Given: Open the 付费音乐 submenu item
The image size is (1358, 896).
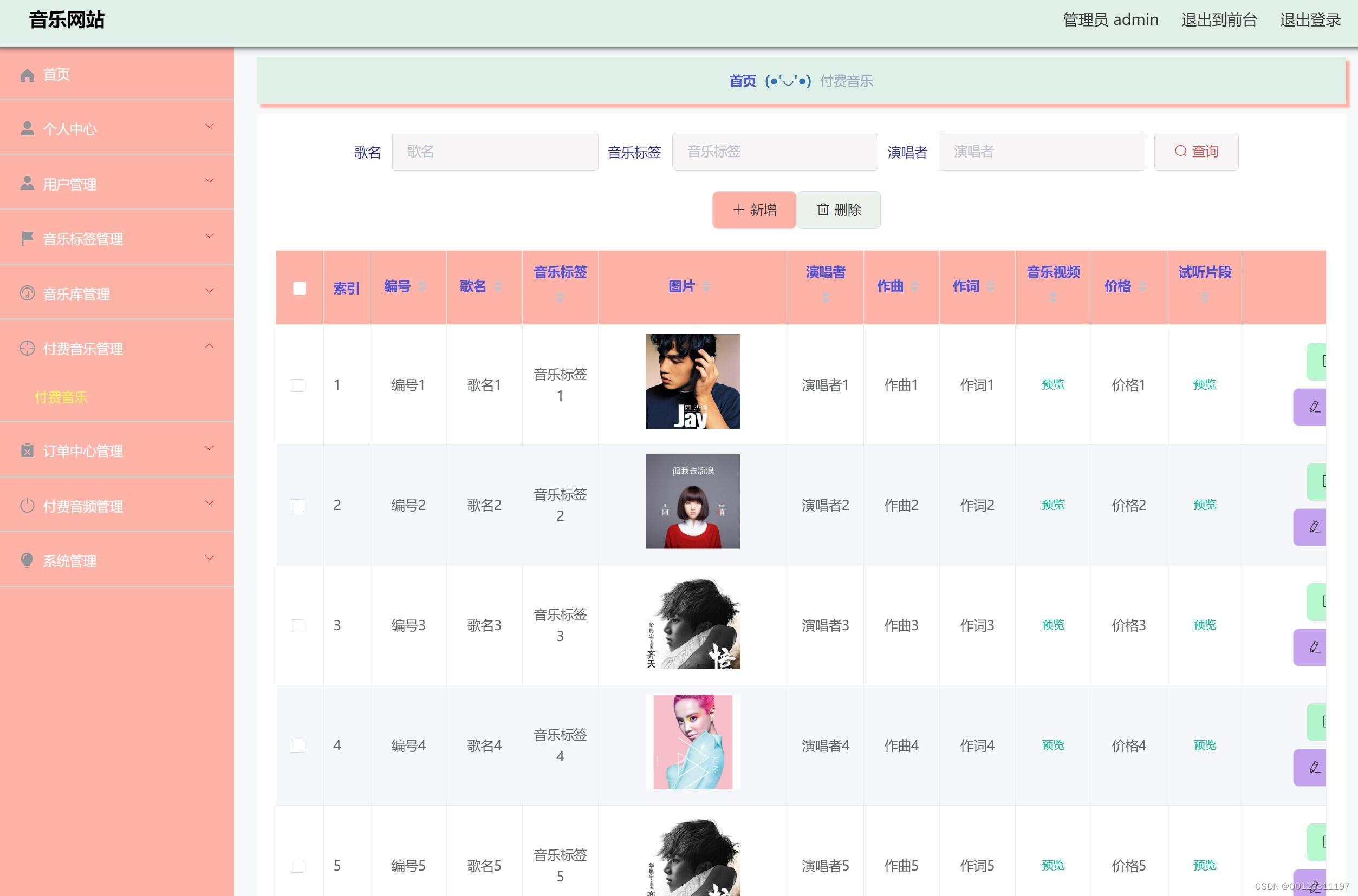Looking at the screenshot, I should point(61,397).
